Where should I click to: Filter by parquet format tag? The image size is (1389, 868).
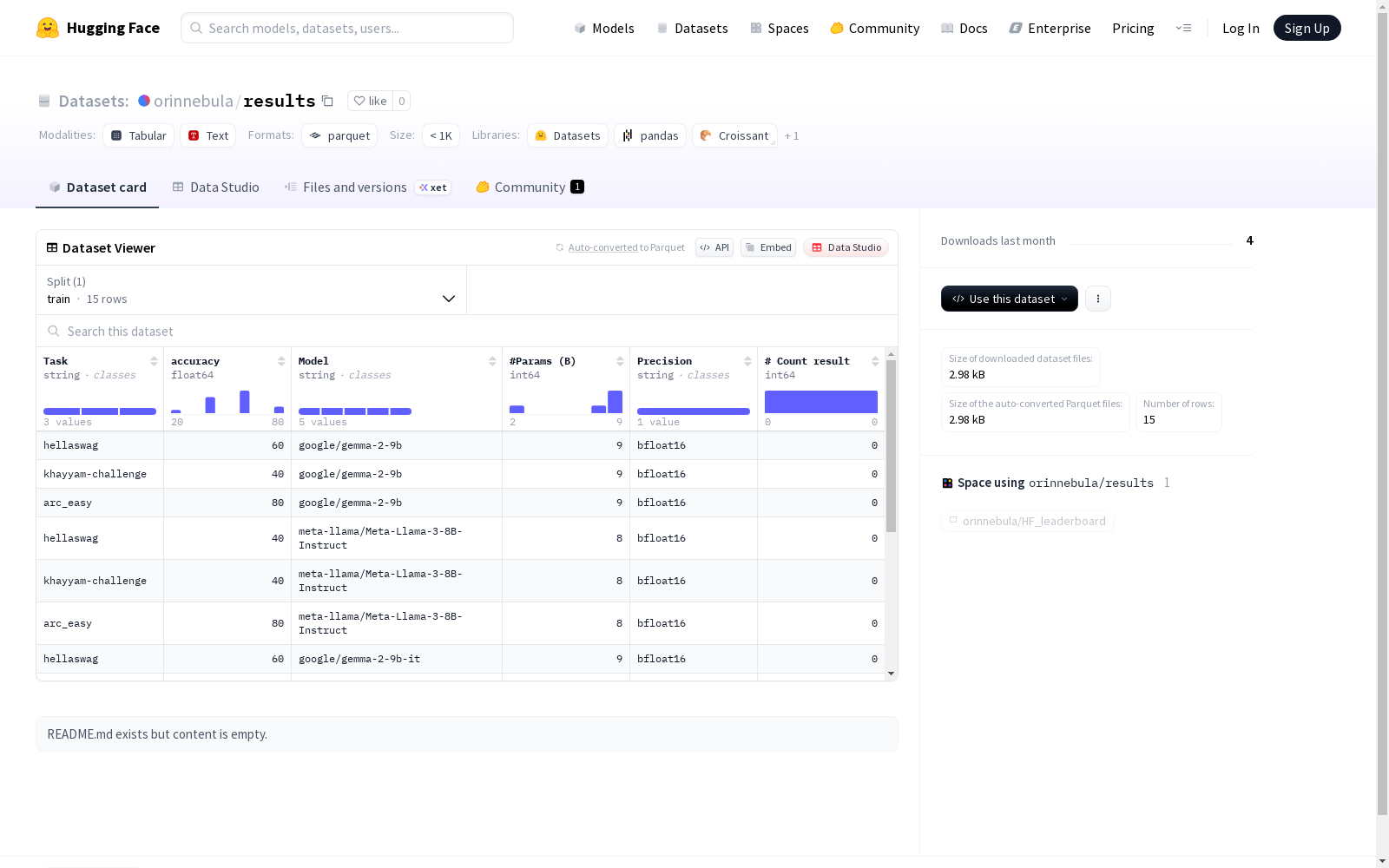point(339,135)
